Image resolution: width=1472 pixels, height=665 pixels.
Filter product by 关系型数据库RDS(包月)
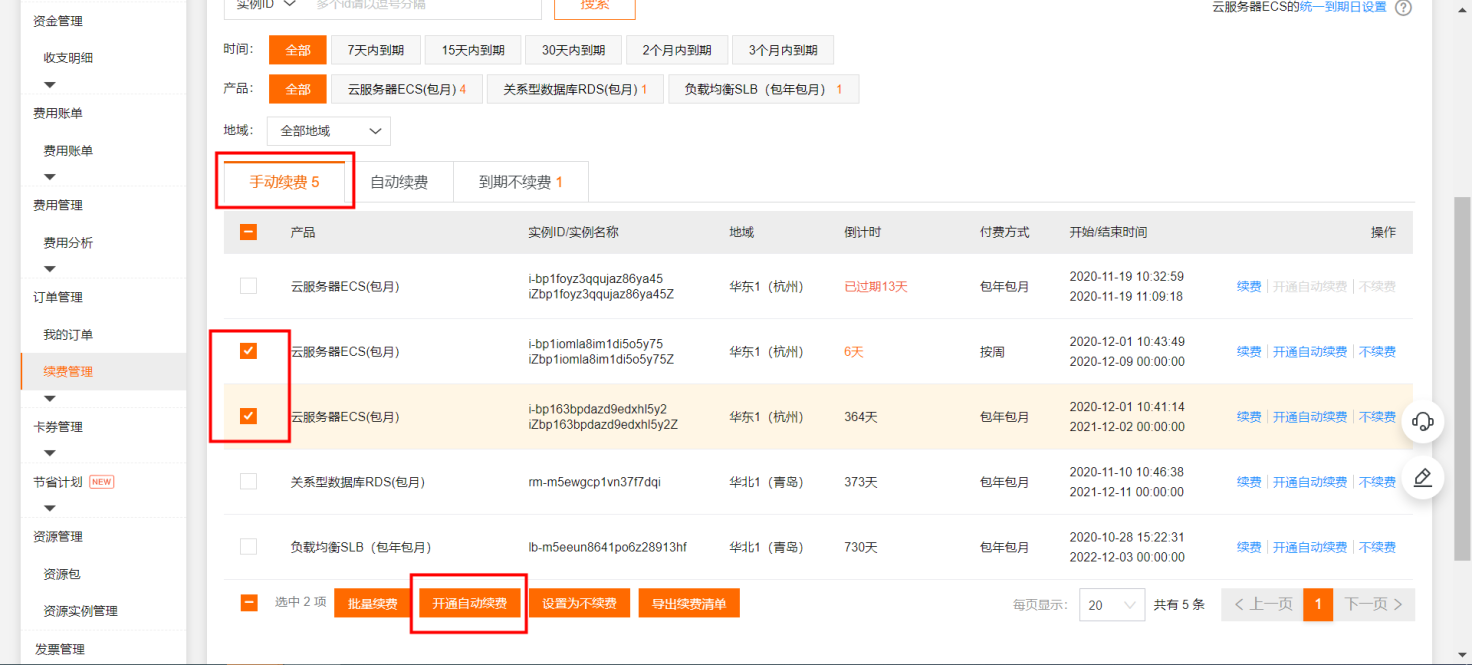[x=575, y=89]
